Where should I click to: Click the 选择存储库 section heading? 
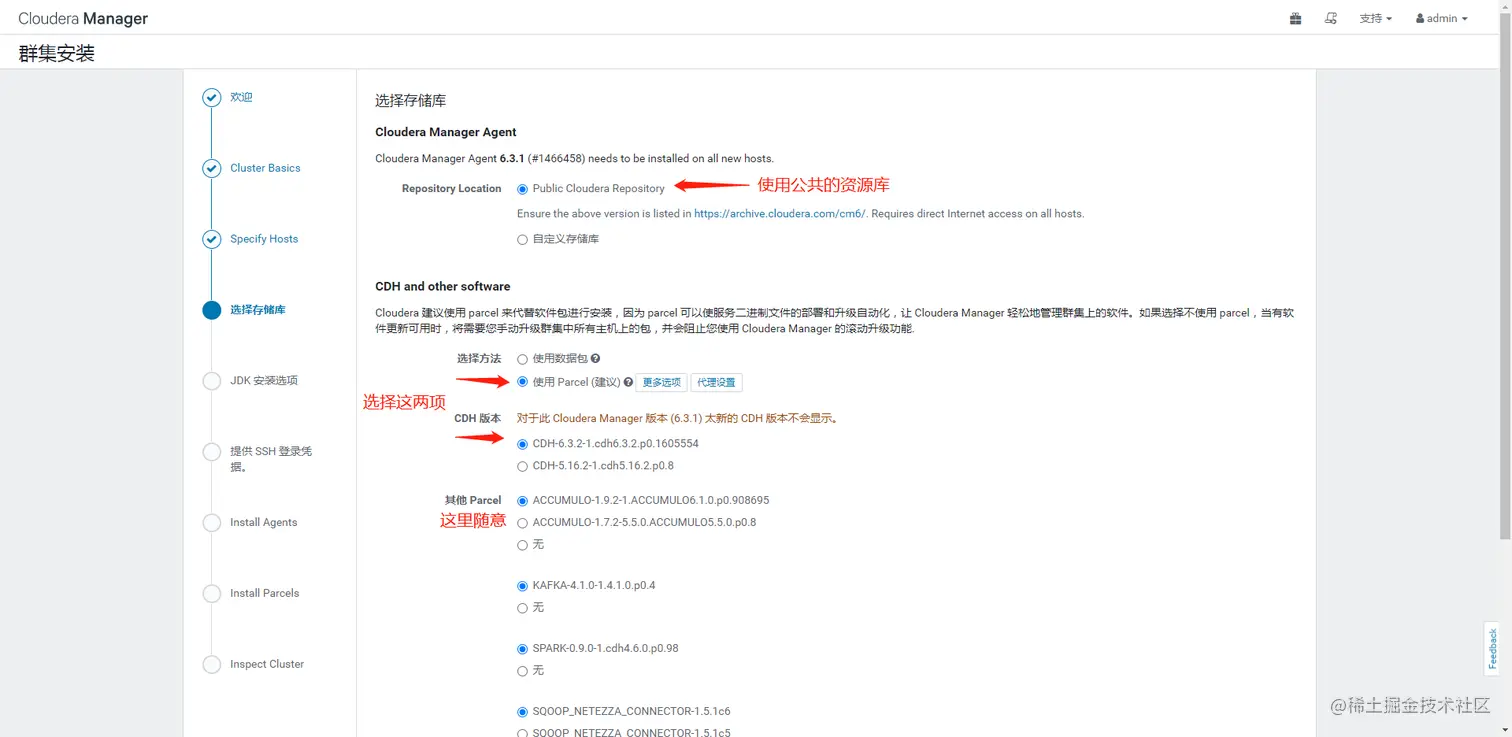pyautogui.click(x=410, y=100)
